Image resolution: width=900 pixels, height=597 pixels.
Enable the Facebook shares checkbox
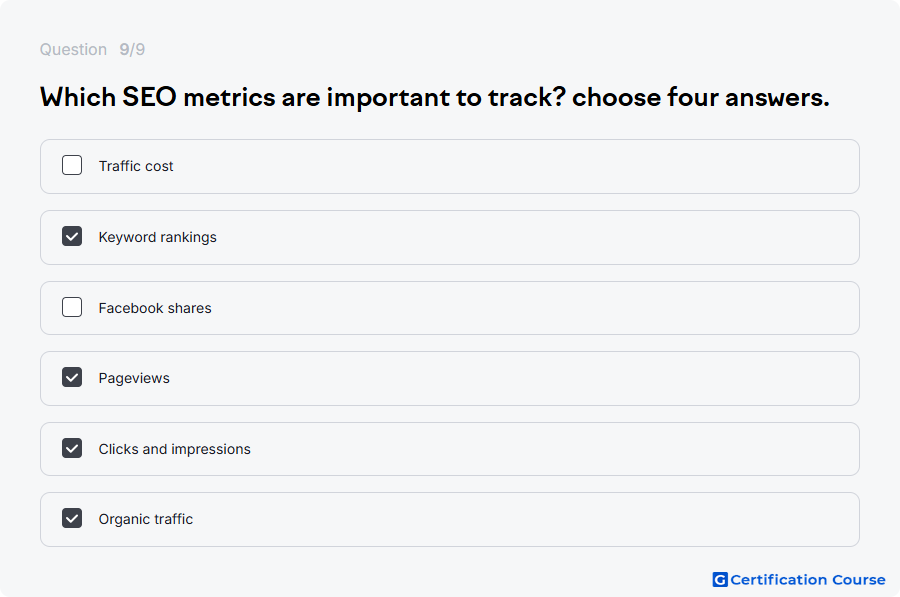(72, 307)
